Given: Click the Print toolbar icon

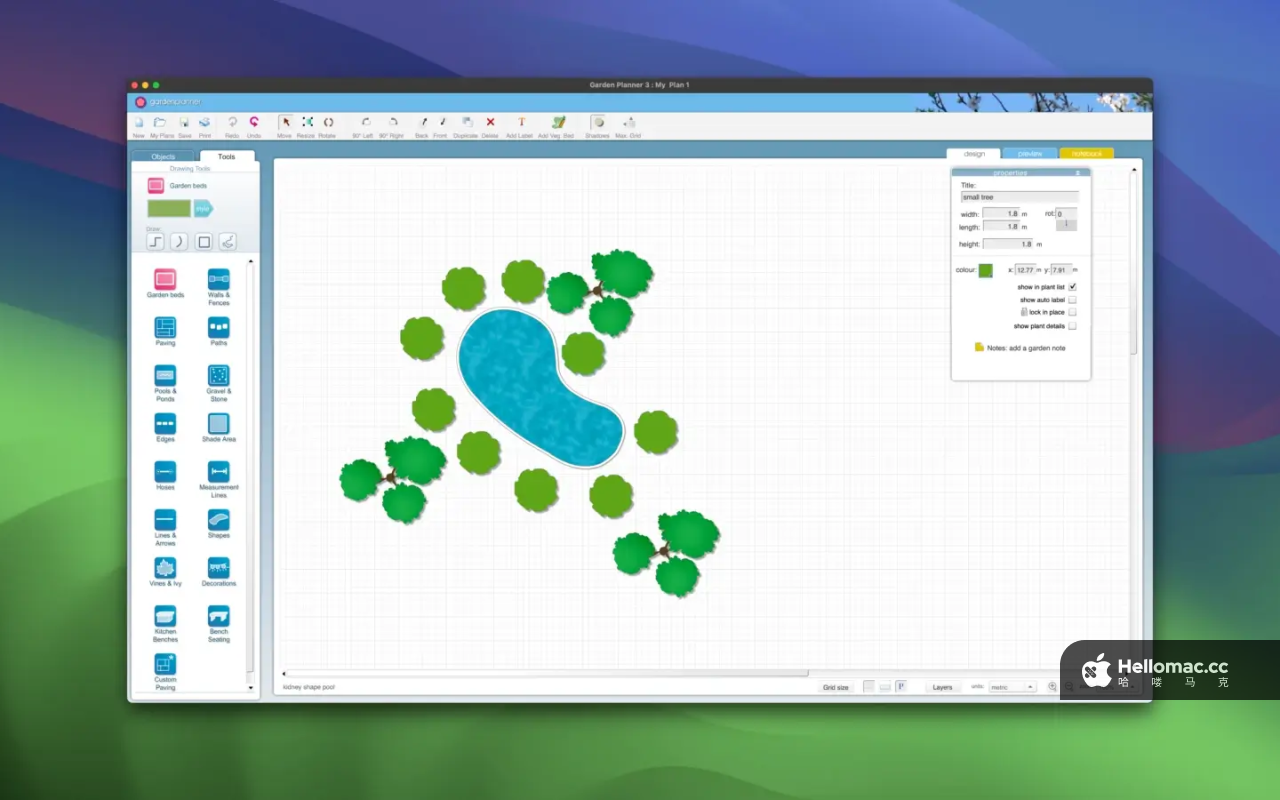Looking at the screenshot, I should click(x=205, y=123).
